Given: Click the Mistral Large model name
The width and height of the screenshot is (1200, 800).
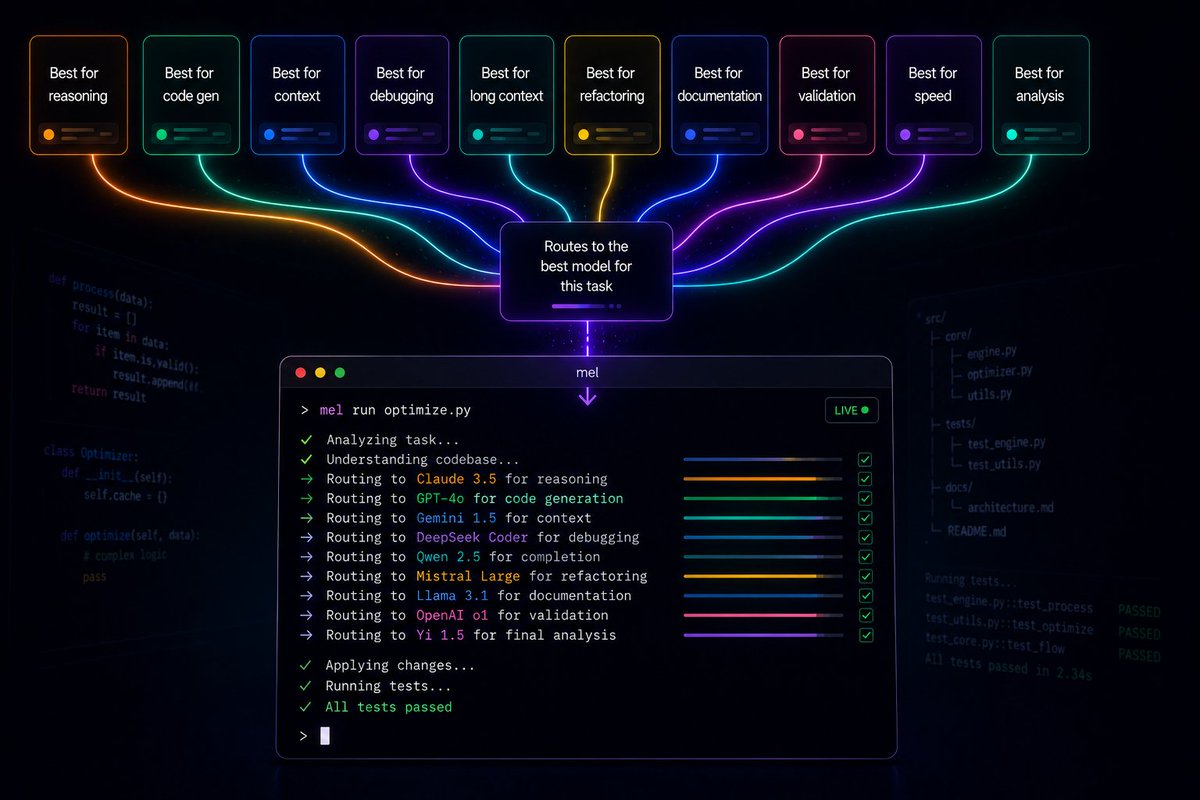Looking at the screenshot, I should pyautogui.click(x=469, y=576).
